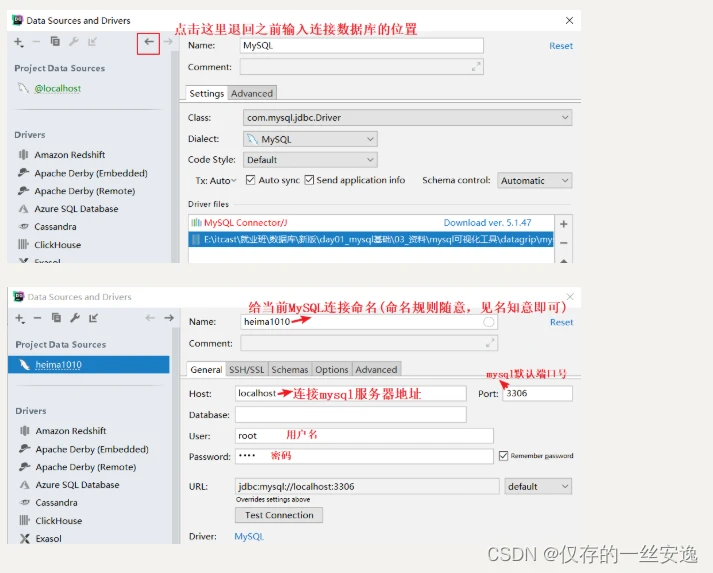Viewport: 713px width, 573px height.
Task: Open the Dialect MySQL dropdown
Action: pyautogui.click(x=310, y=139)
